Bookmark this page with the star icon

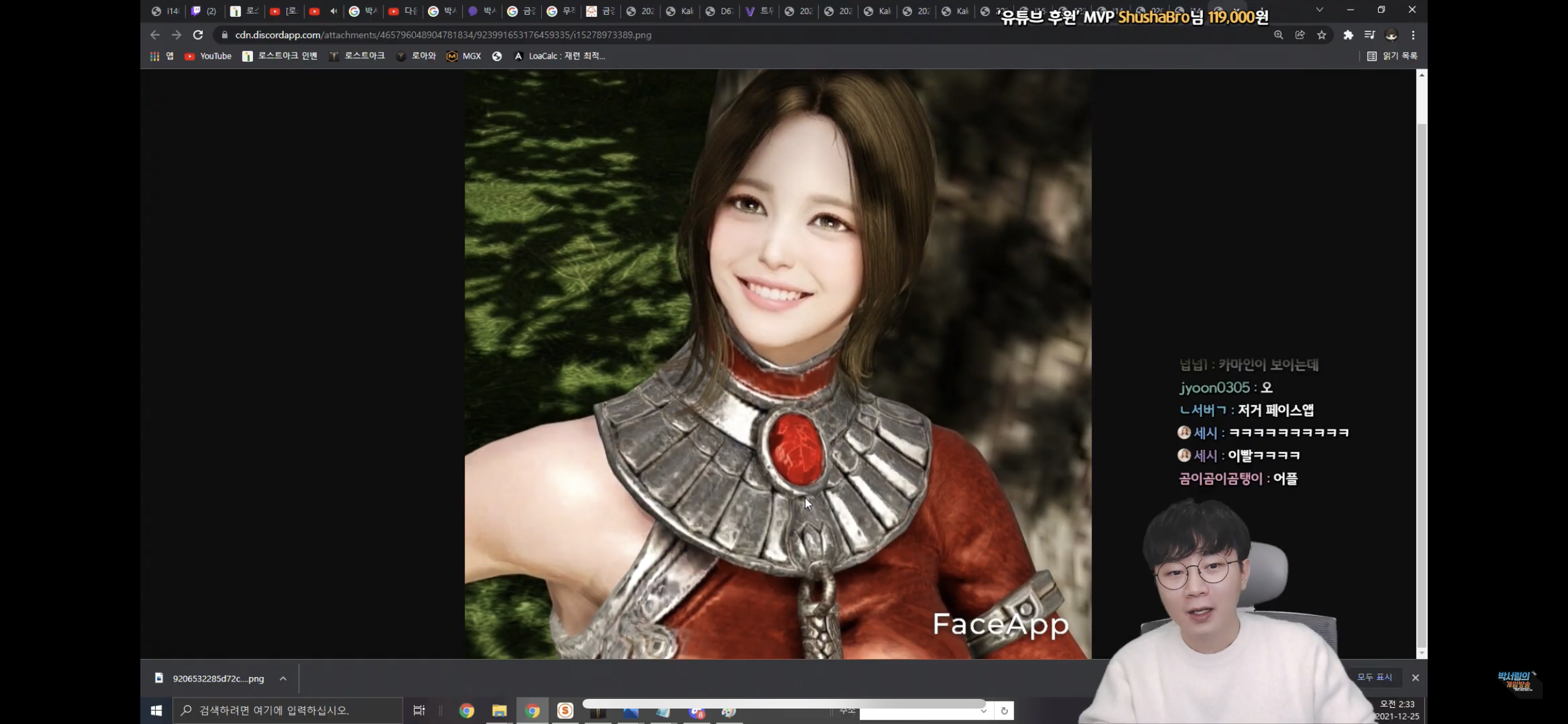(x=1321, y=35)
